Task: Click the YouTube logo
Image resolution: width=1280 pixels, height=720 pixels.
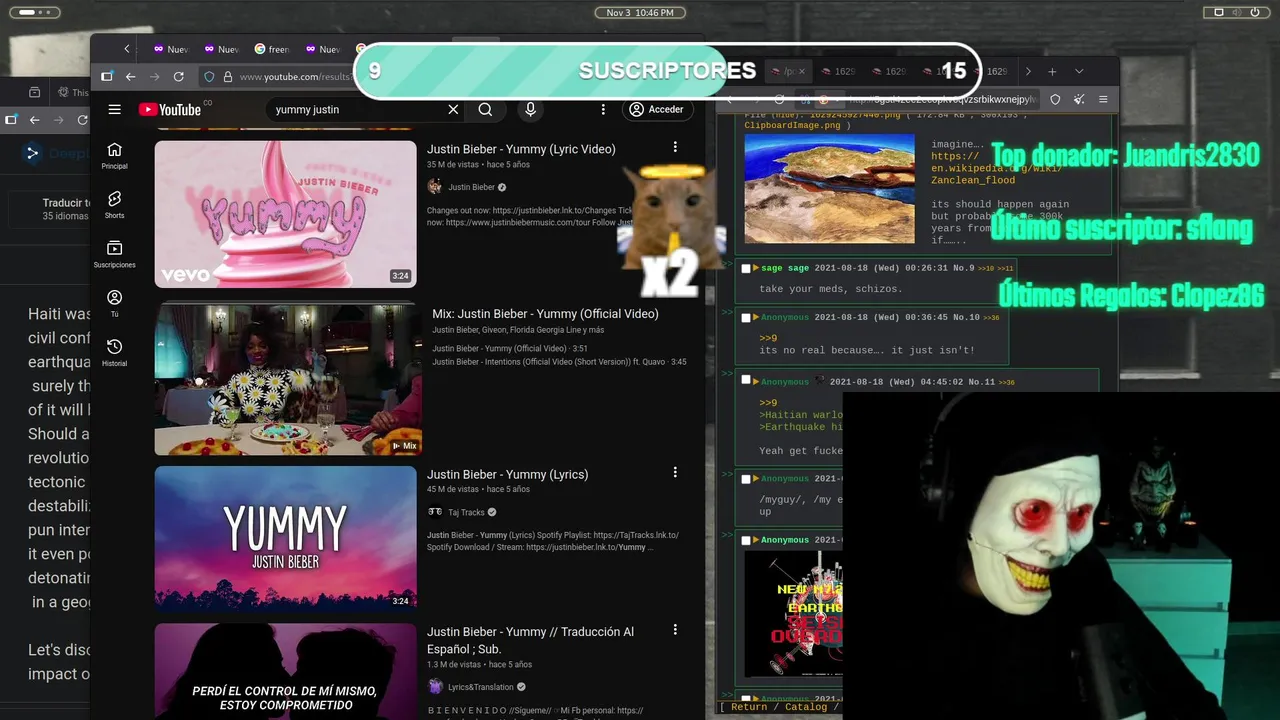Action: [170, 110]
